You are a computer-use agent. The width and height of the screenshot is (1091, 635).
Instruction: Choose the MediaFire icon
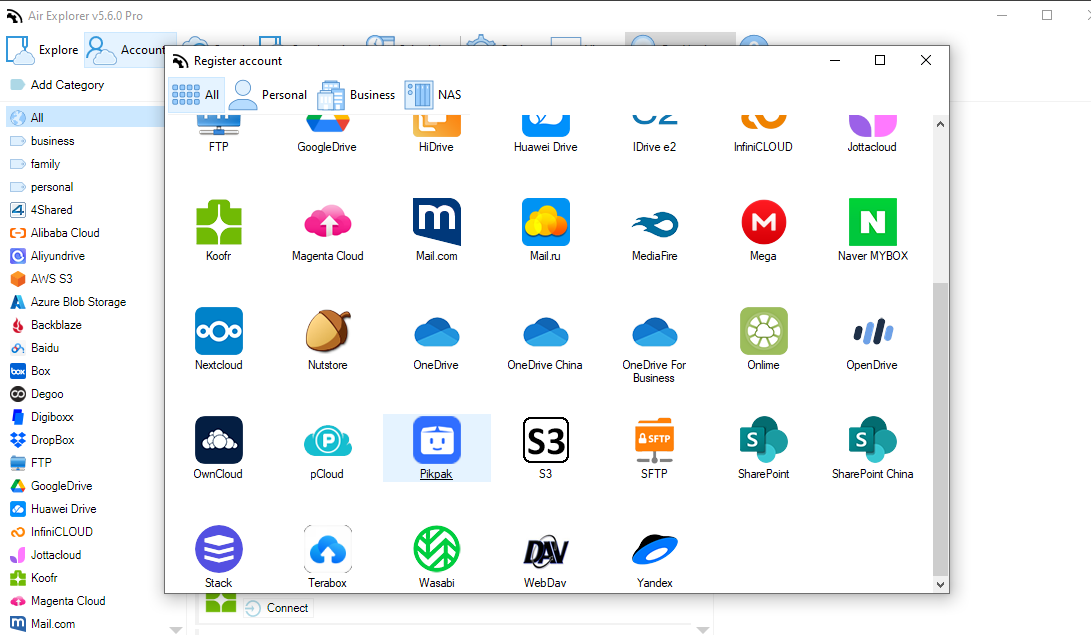click(x=654, y=222)
